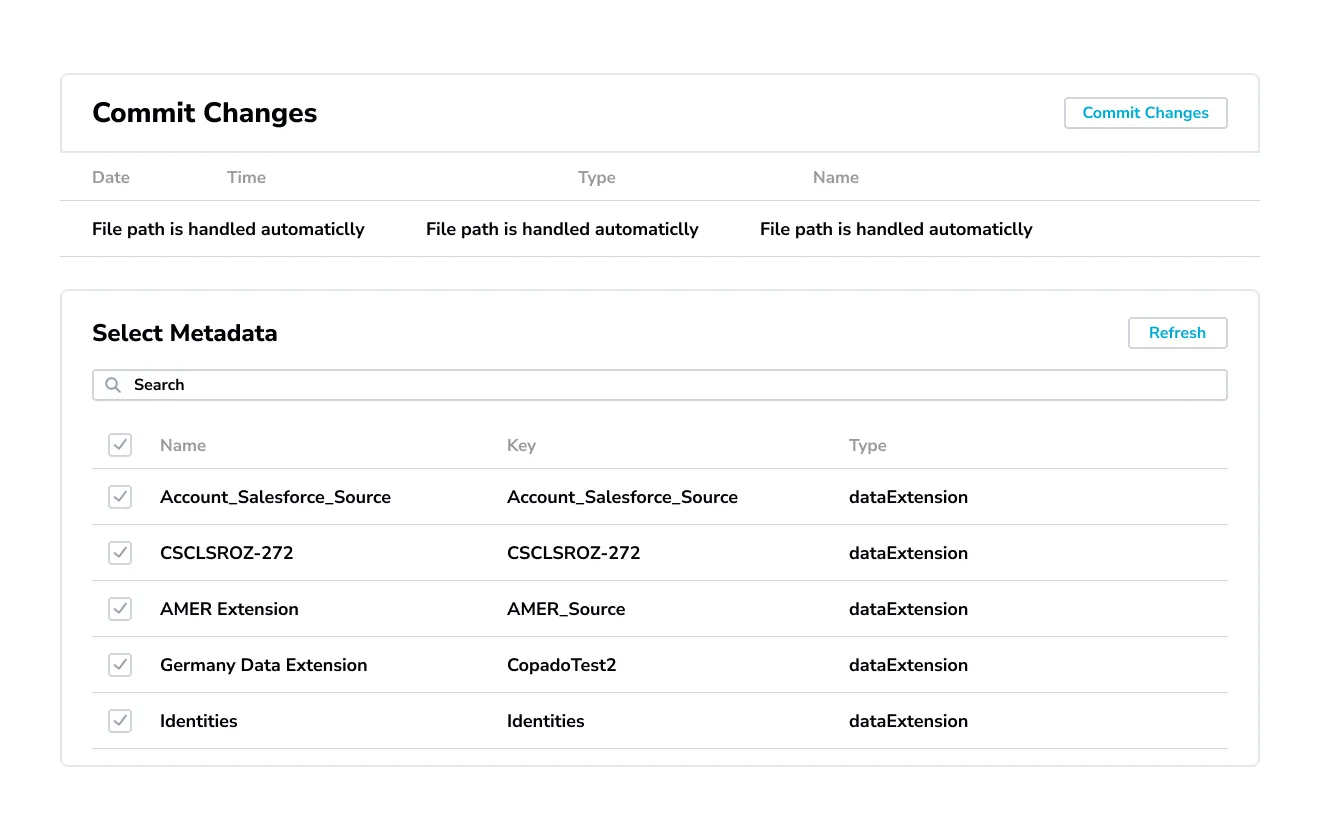Sort by the Time column header
The image size is (1320, 840).
tap(246, 177)
